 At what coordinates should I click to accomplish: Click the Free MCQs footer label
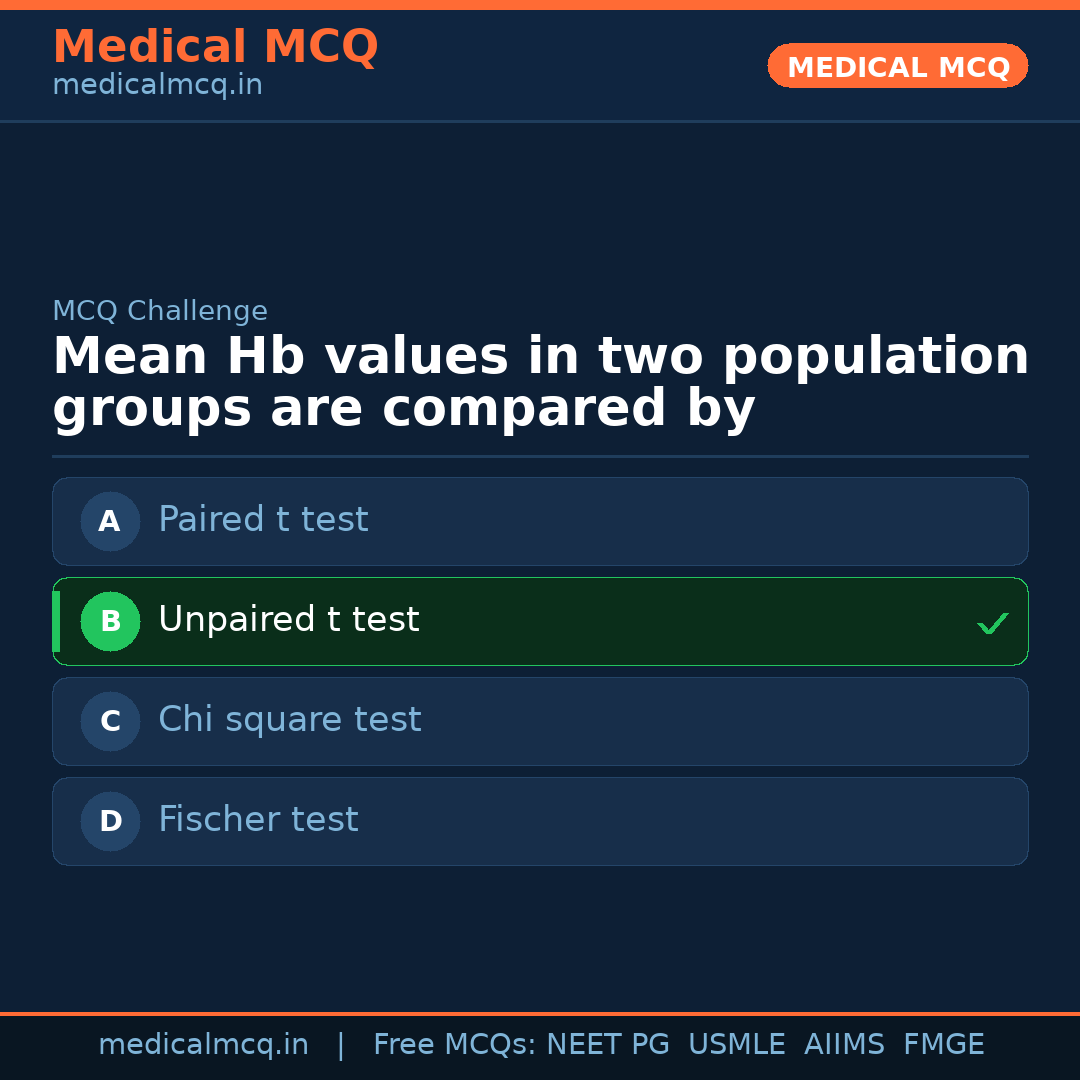[455, 1045]
